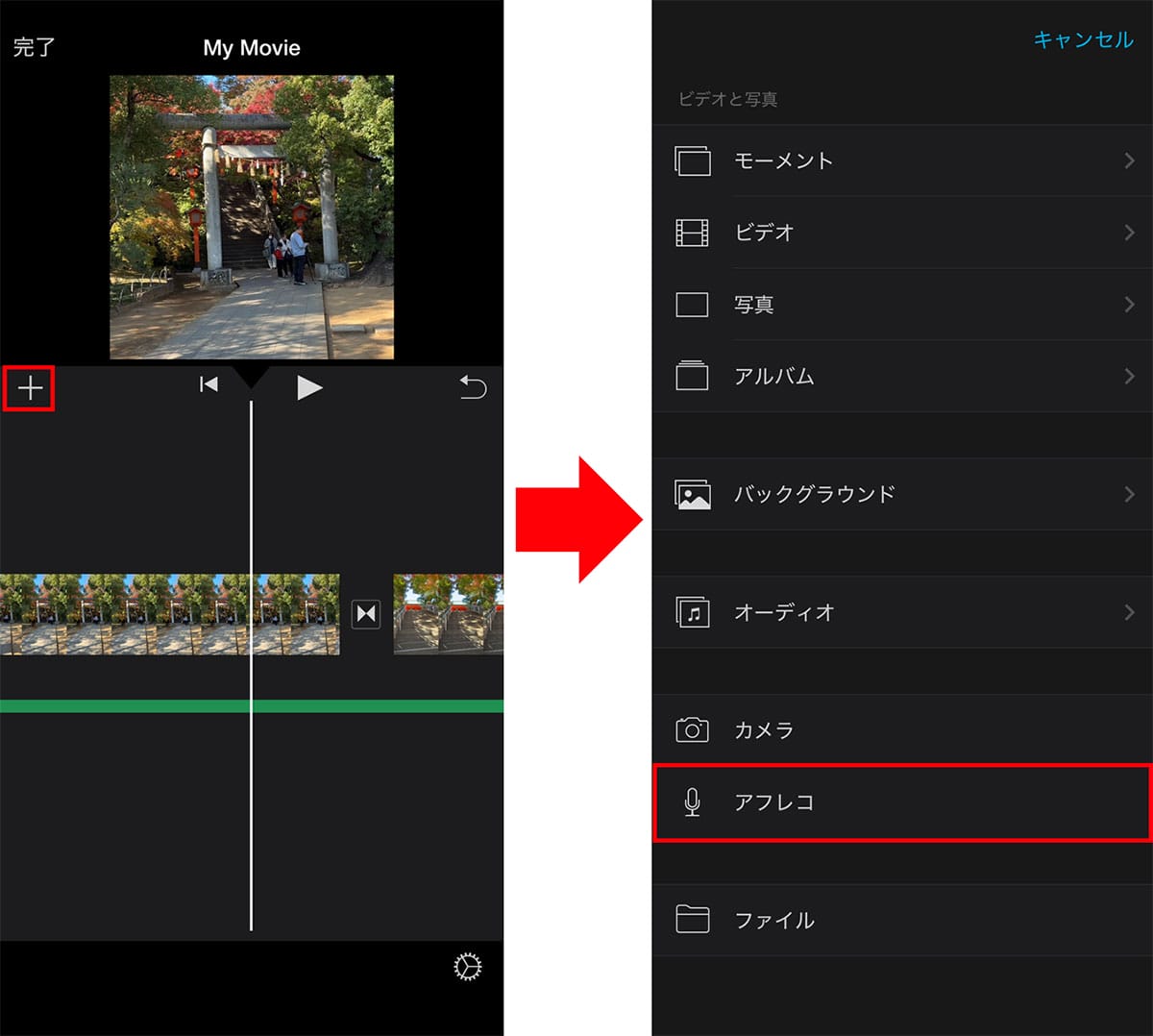Expand the 写真 row chevron
Viewport: 1153px width, 1036px height.
pyautogui.click(x=1129, y=305)
